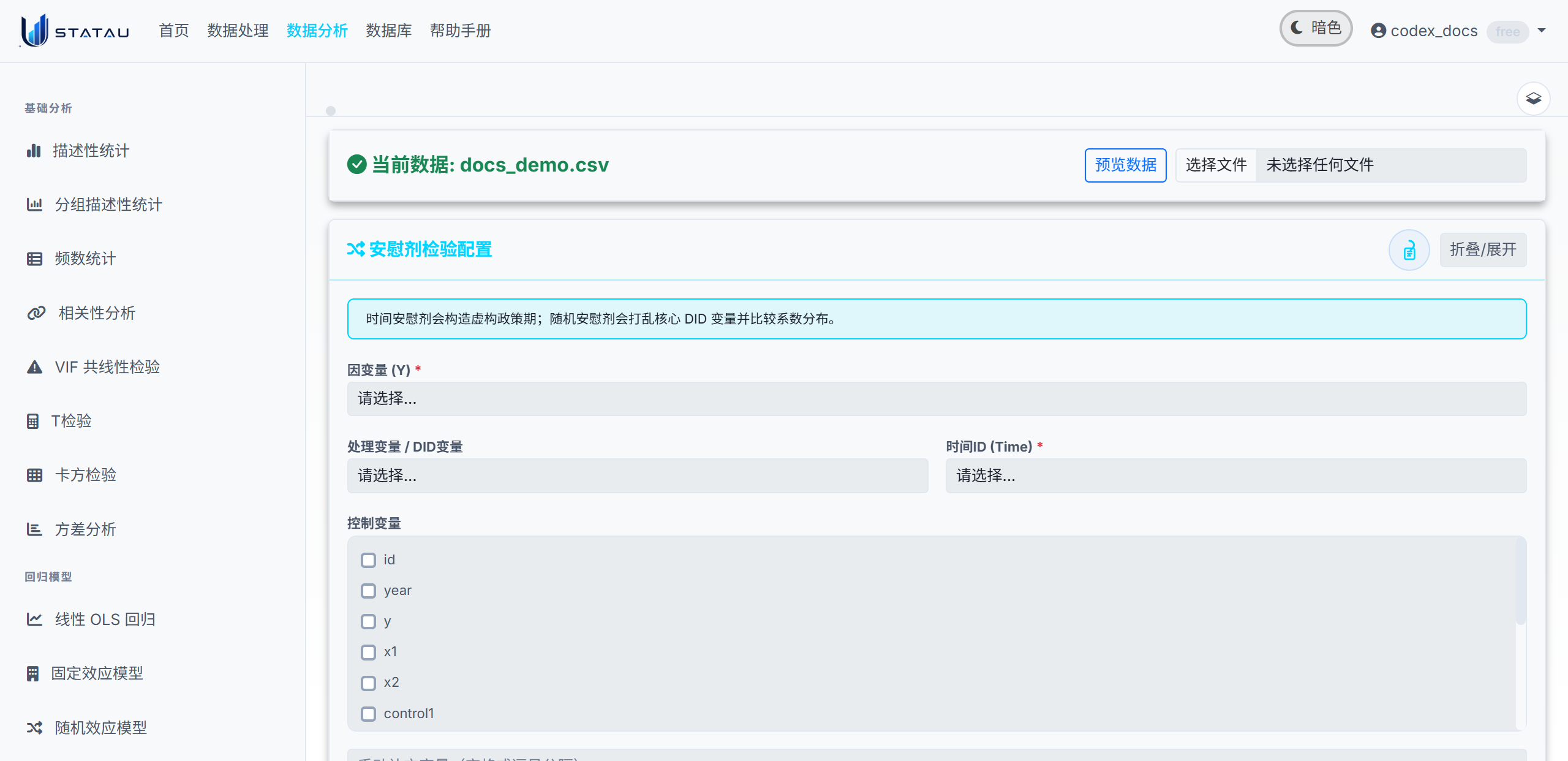Image resolution: width=1568 pixels, height=761 pixels.
Task: Click the fixed effects model building icon
Action: pos(32,673)
